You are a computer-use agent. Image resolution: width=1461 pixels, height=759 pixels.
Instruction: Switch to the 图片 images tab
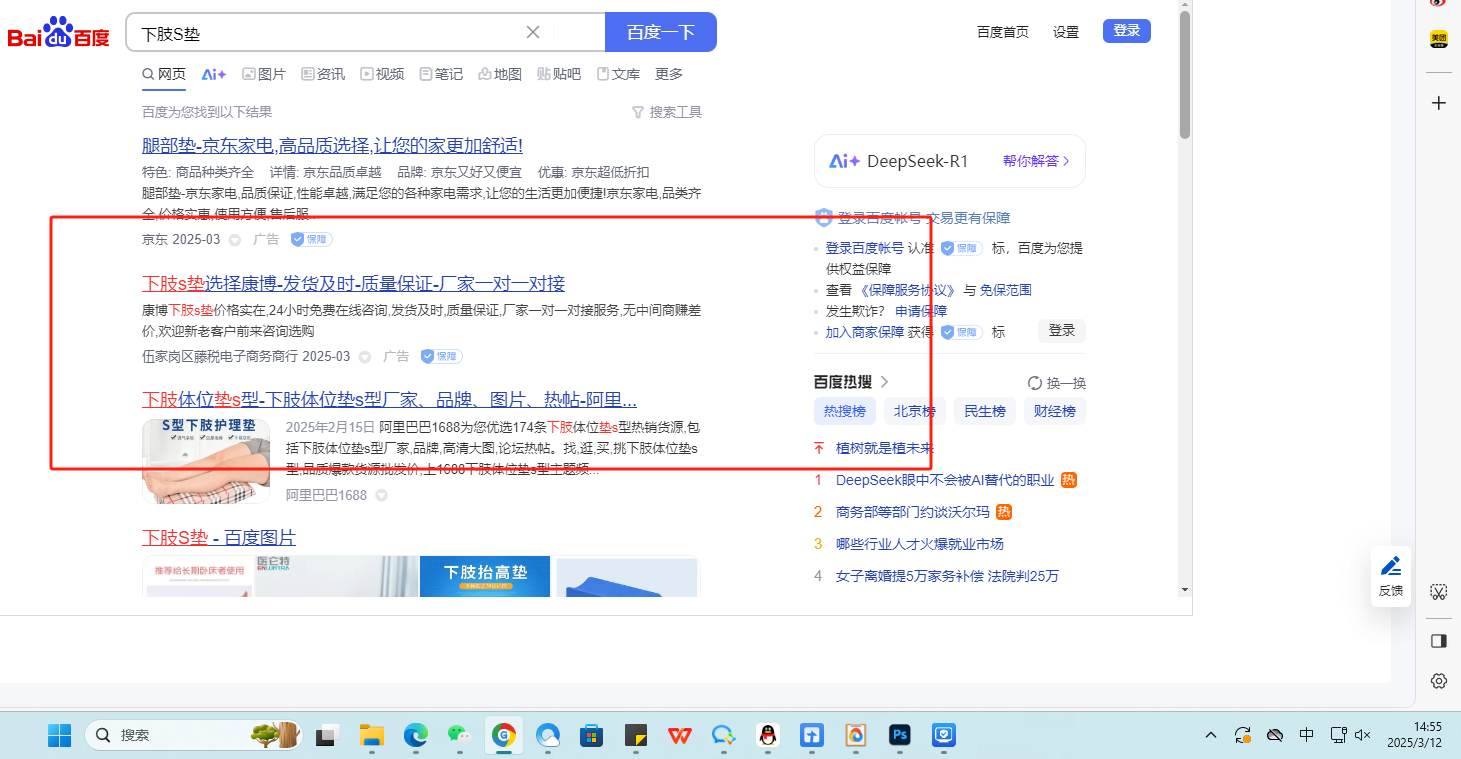point(264,74)
